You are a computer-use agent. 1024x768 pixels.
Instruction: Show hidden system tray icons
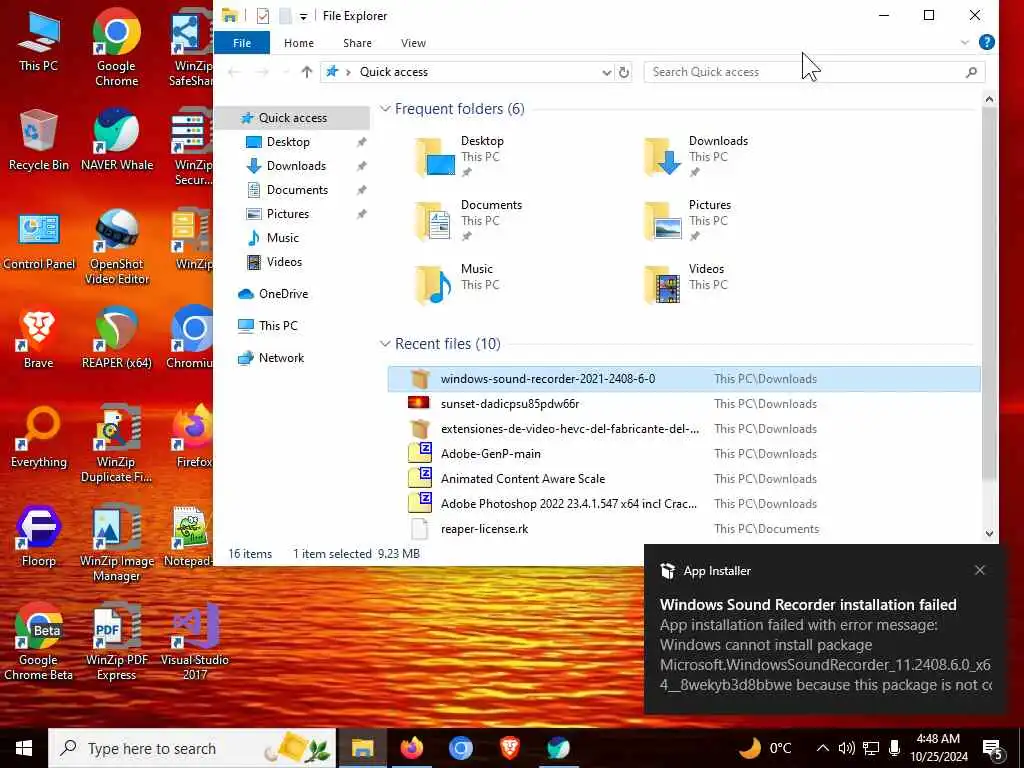click(823, 748)
